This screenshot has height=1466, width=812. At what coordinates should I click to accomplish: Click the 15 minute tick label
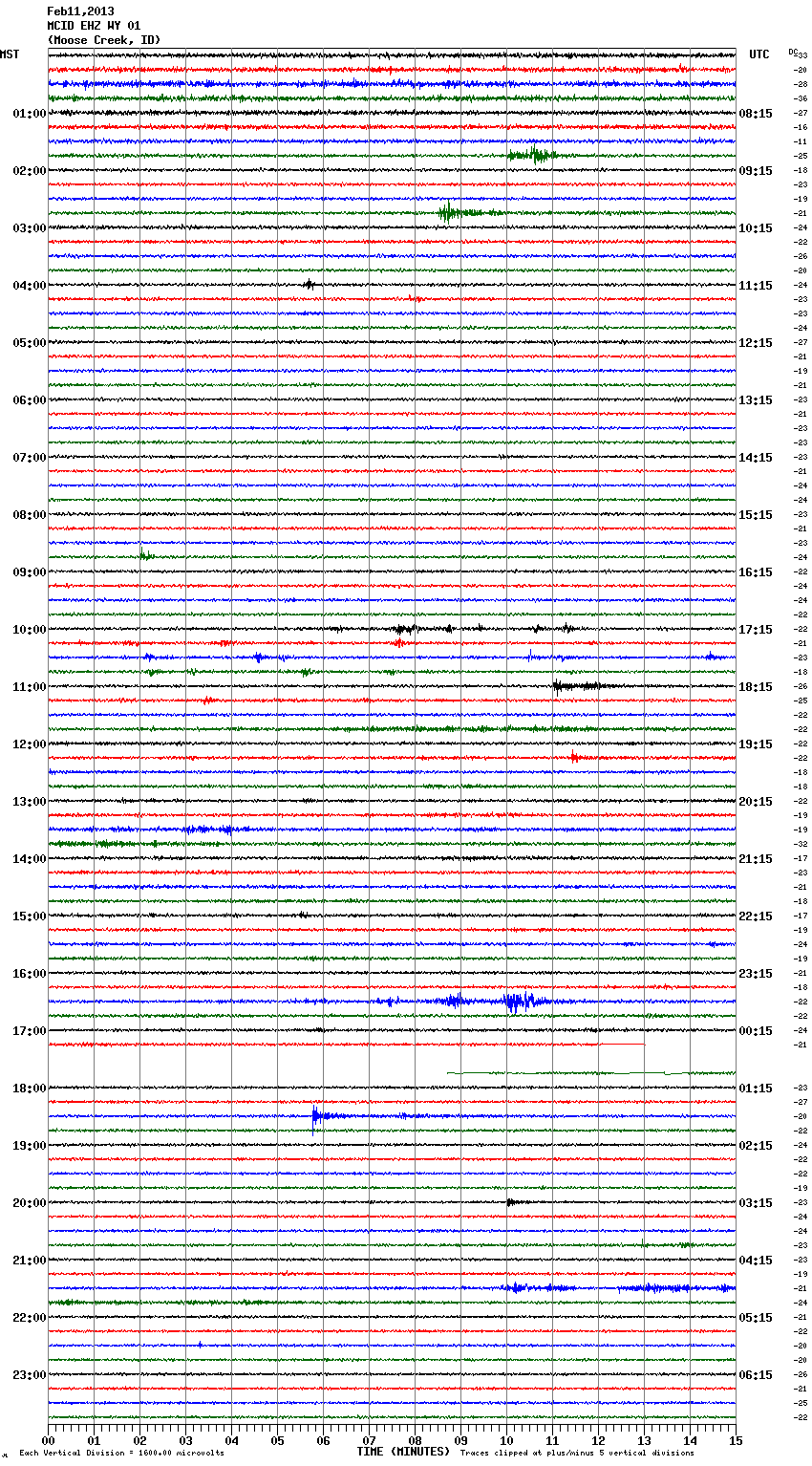click(735, 1440)
